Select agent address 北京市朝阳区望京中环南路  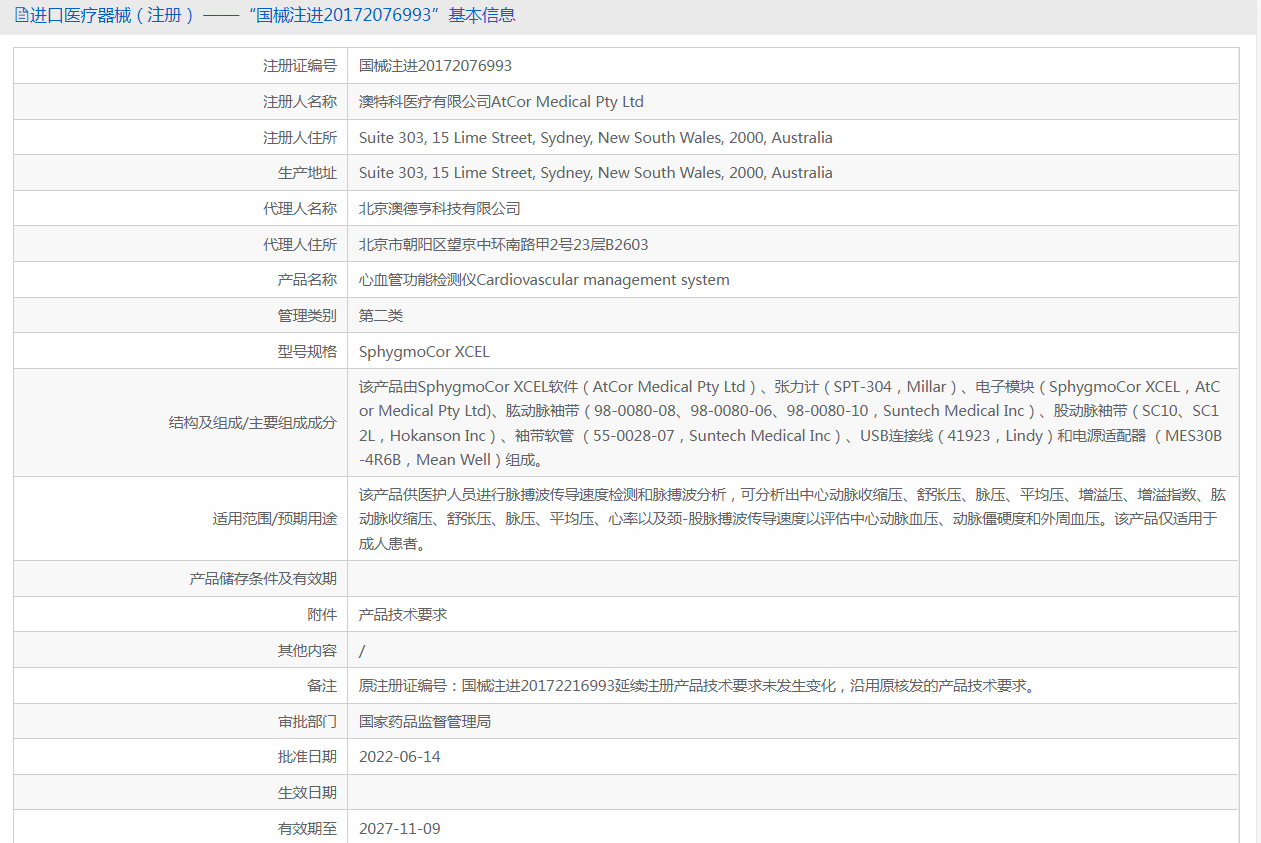click(504, 245)
